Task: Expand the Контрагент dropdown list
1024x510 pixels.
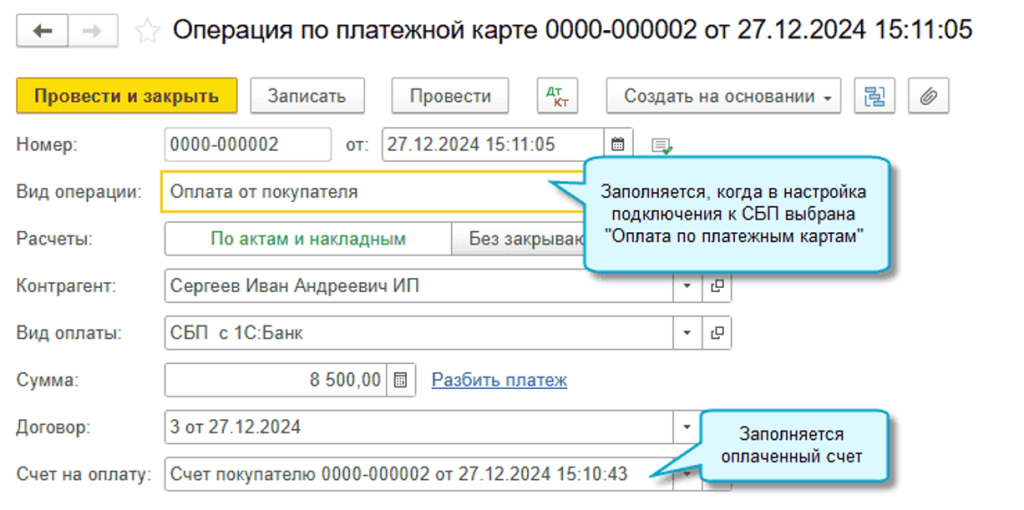Action: point(688,286)
